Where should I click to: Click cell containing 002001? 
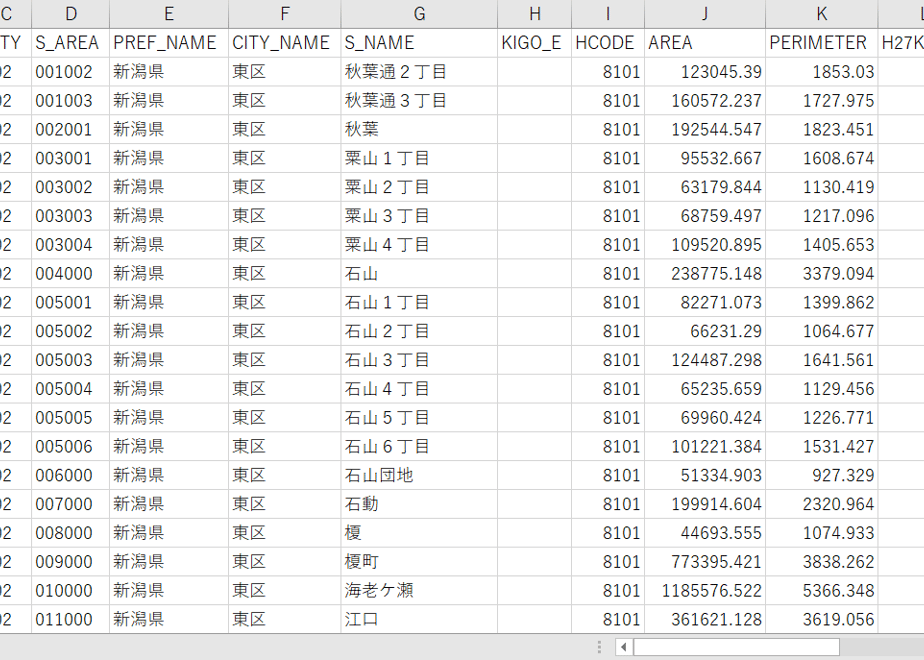coord(71,130)
